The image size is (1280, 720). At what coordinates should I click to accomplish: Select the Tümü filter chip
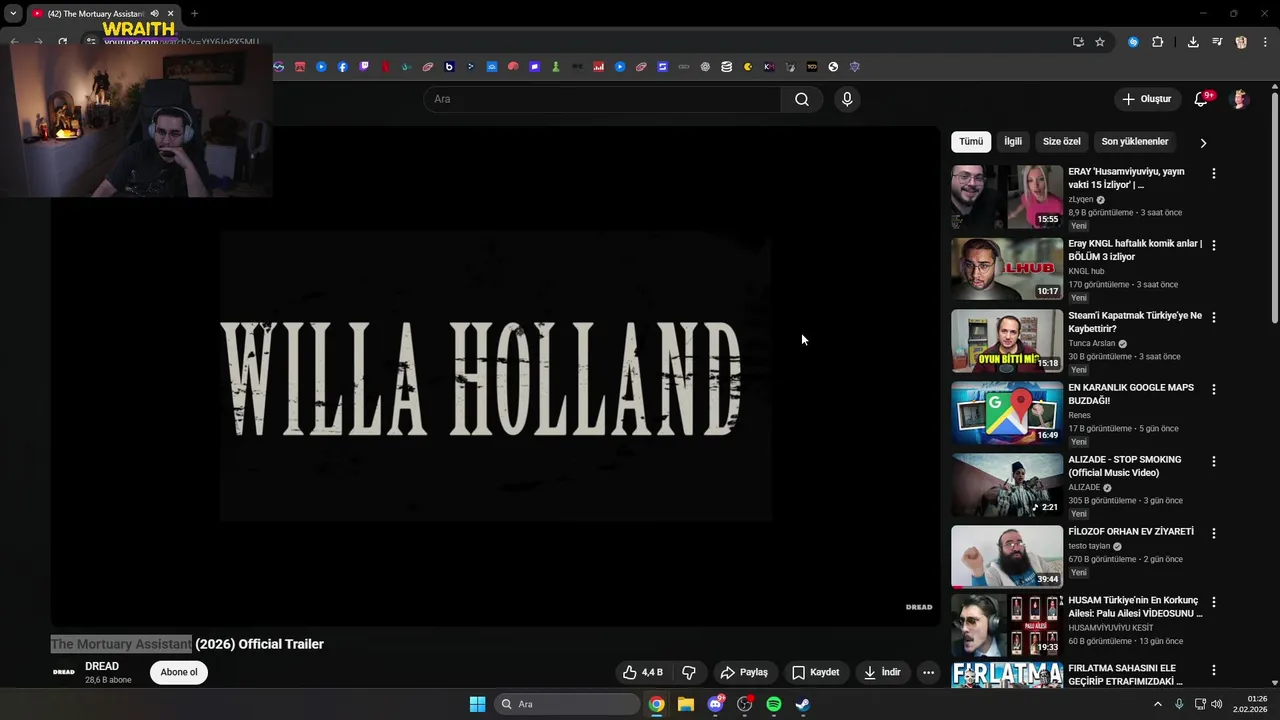pos(971,142)
